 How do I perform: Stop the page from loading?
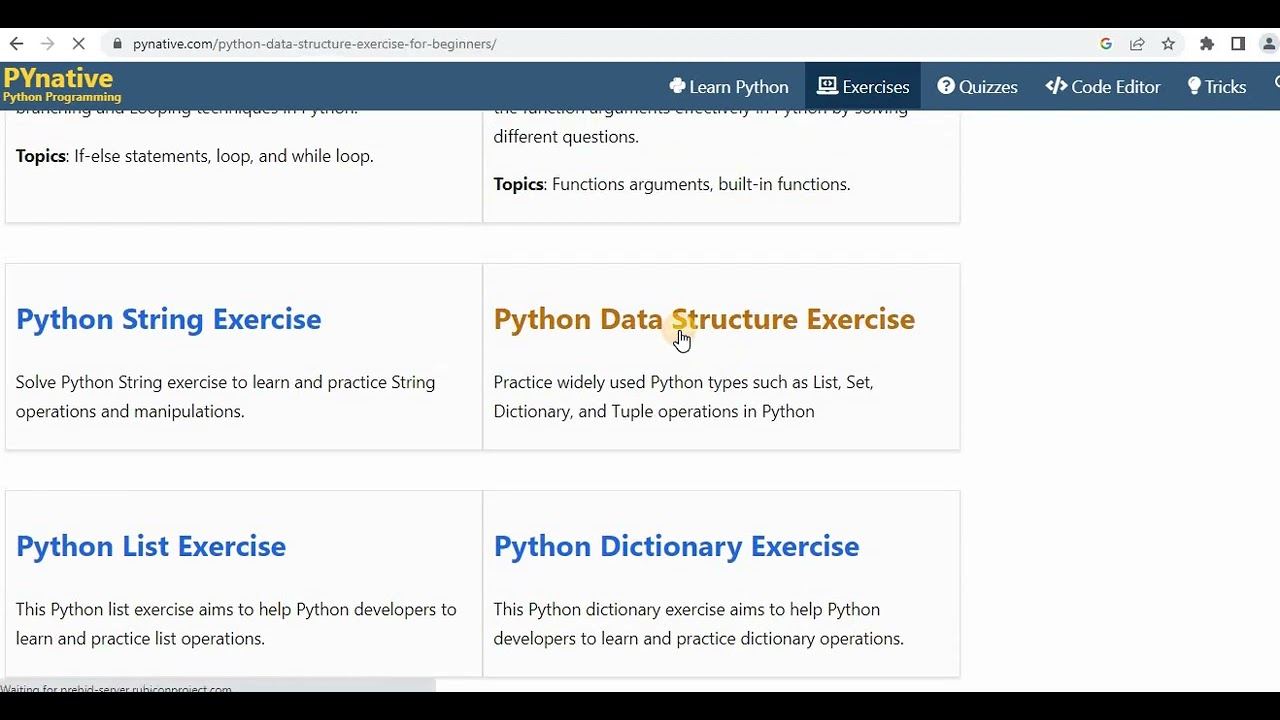coord(79,44)
